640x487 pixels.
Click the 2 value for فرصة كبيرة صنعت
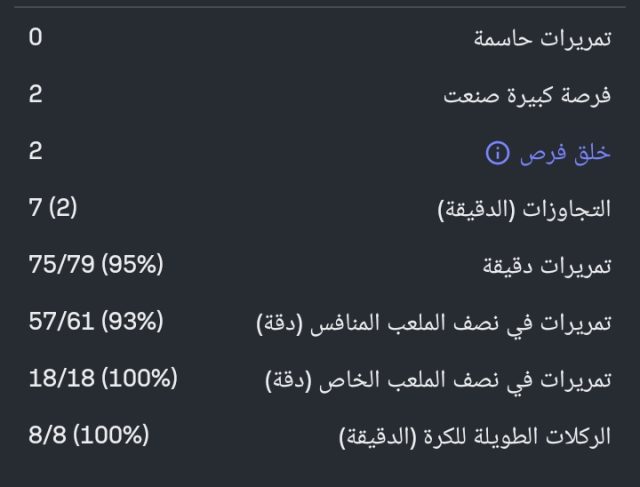pyautogui.click(x=36, y=95)
